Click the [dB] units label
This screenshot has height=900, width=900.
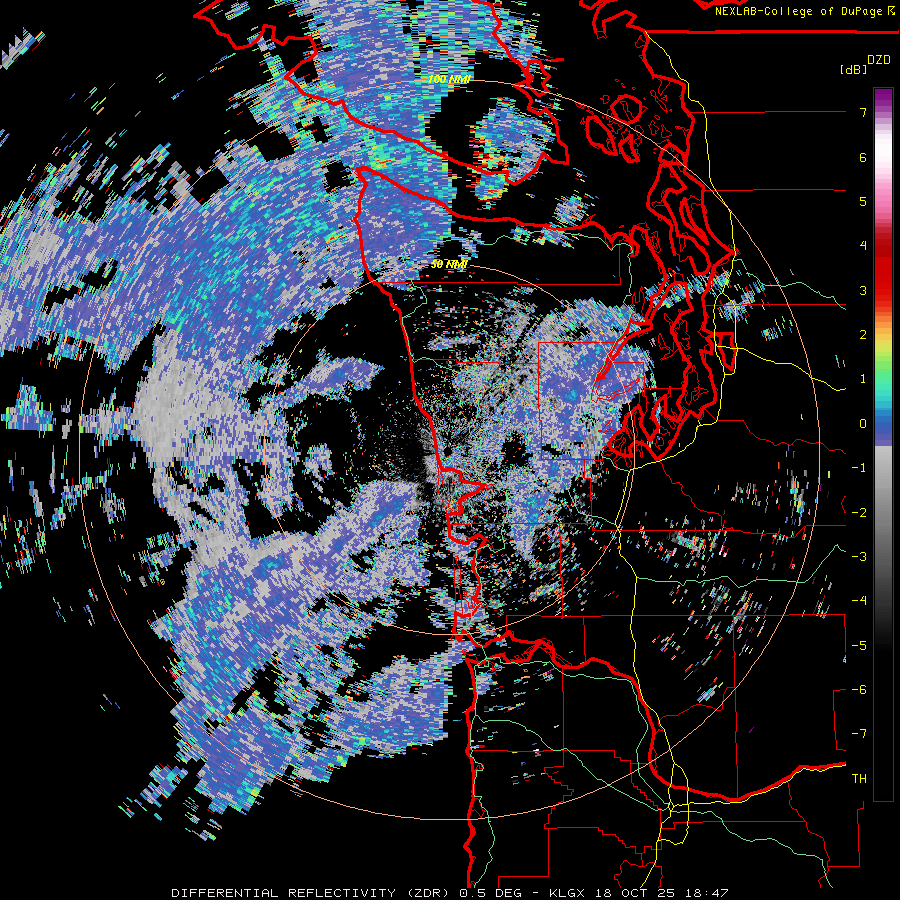854,69
